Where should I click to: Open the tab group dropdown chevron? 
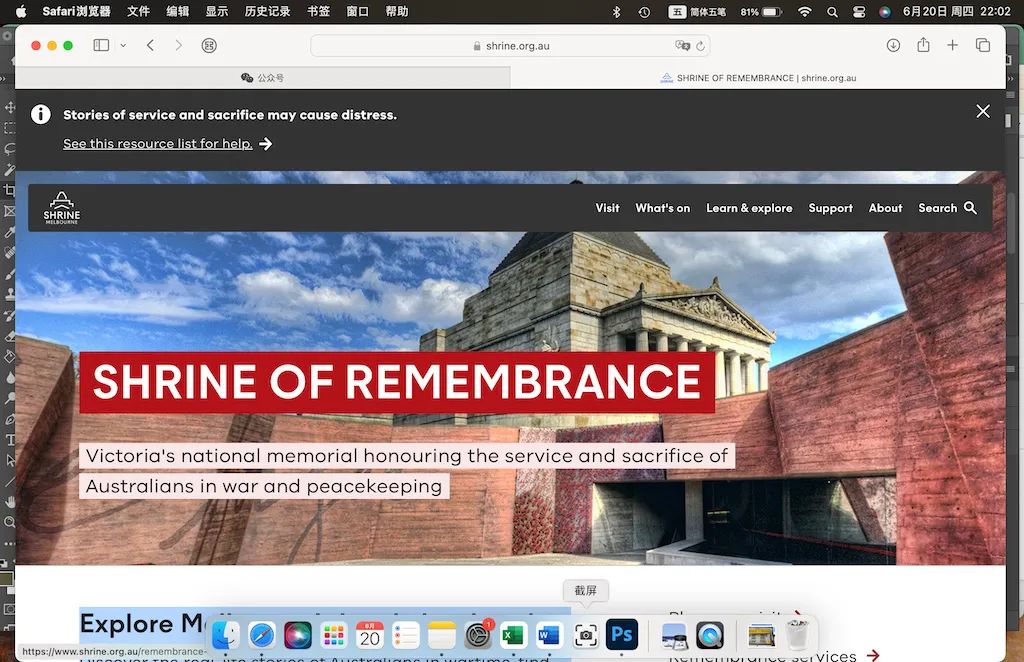[123, 46]
